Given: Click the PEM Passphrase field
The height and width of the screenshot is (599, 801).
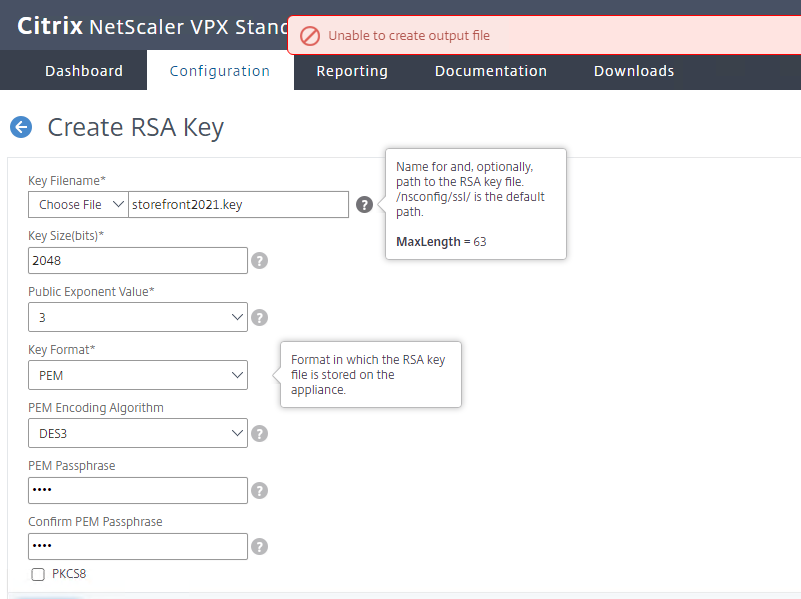Looking at the screenshot, I should [137, 490].
